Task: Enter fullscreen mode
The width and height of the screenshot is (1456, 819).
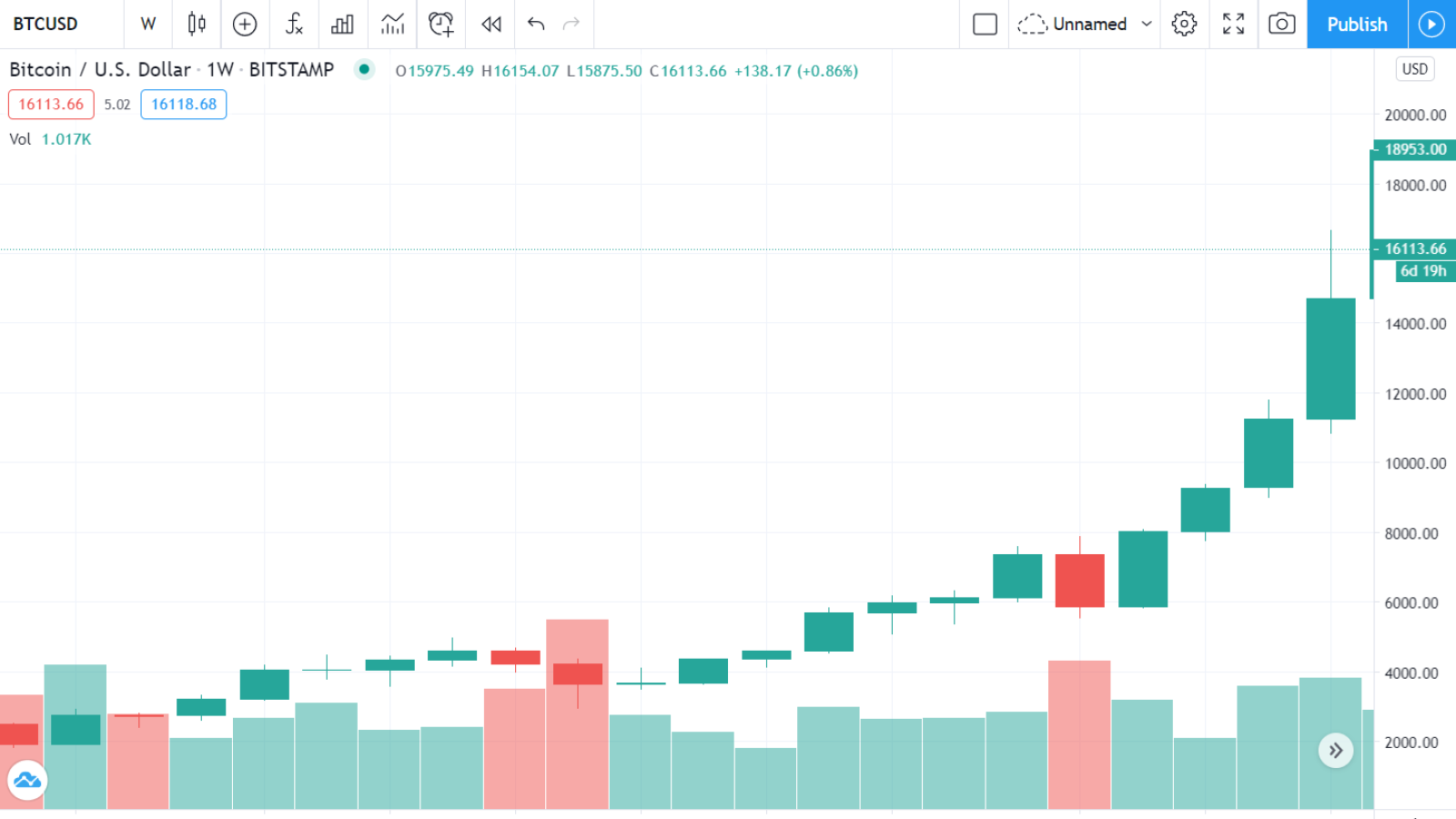Action: [1233, 24]
